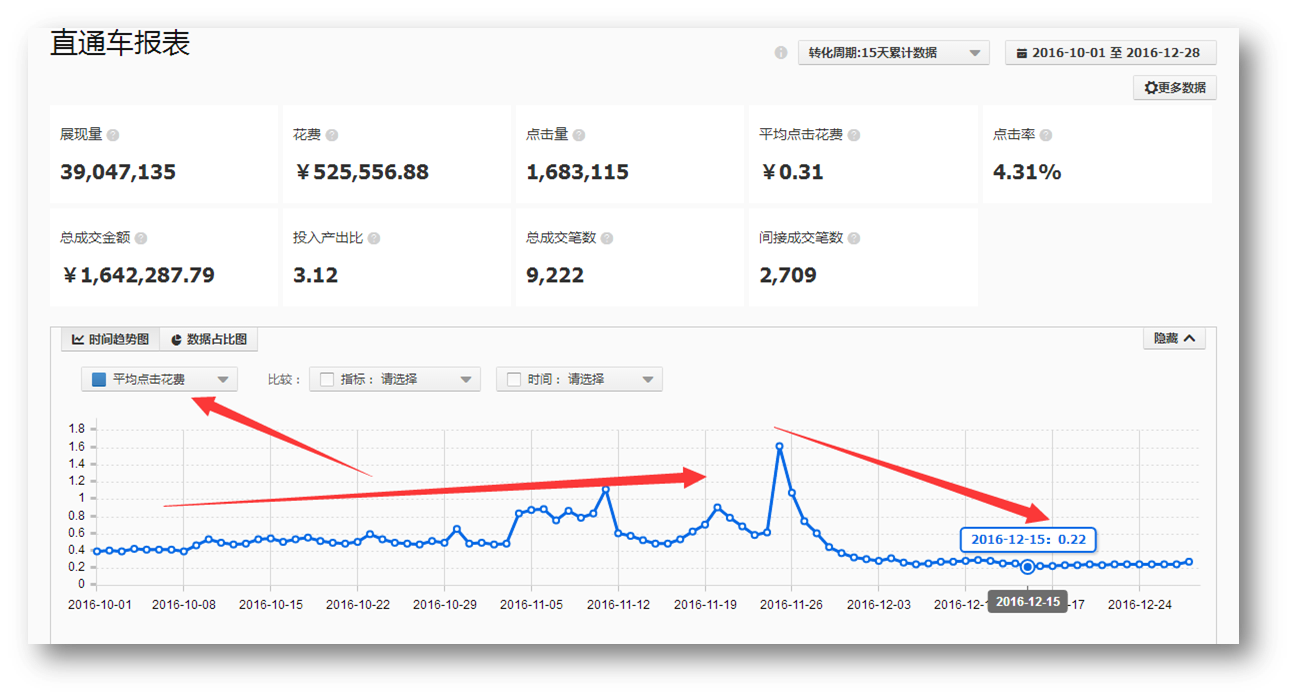This screenshot has width=1293, height=698.
Task: Switch to the 数据占比图 tab
Action: pos(209,340)
